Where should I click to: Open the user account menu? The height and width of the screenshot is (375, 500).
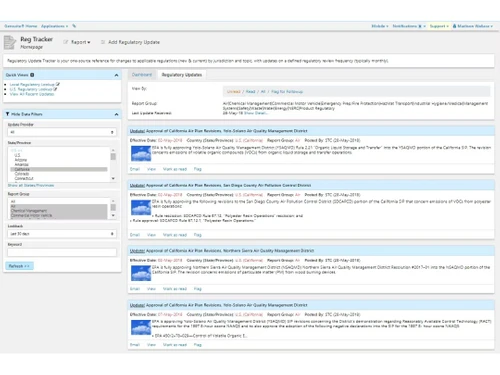473,26
